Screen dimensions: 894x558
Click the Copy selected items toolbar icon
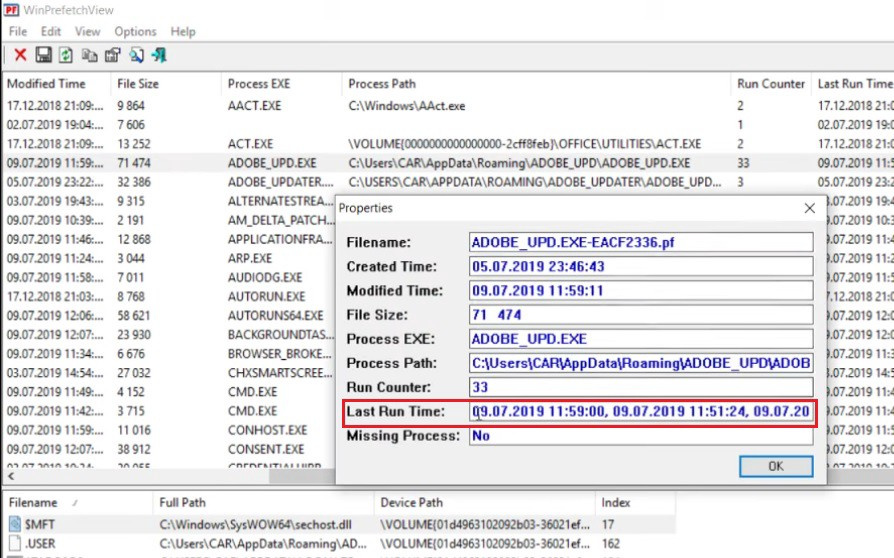[90, 55]
